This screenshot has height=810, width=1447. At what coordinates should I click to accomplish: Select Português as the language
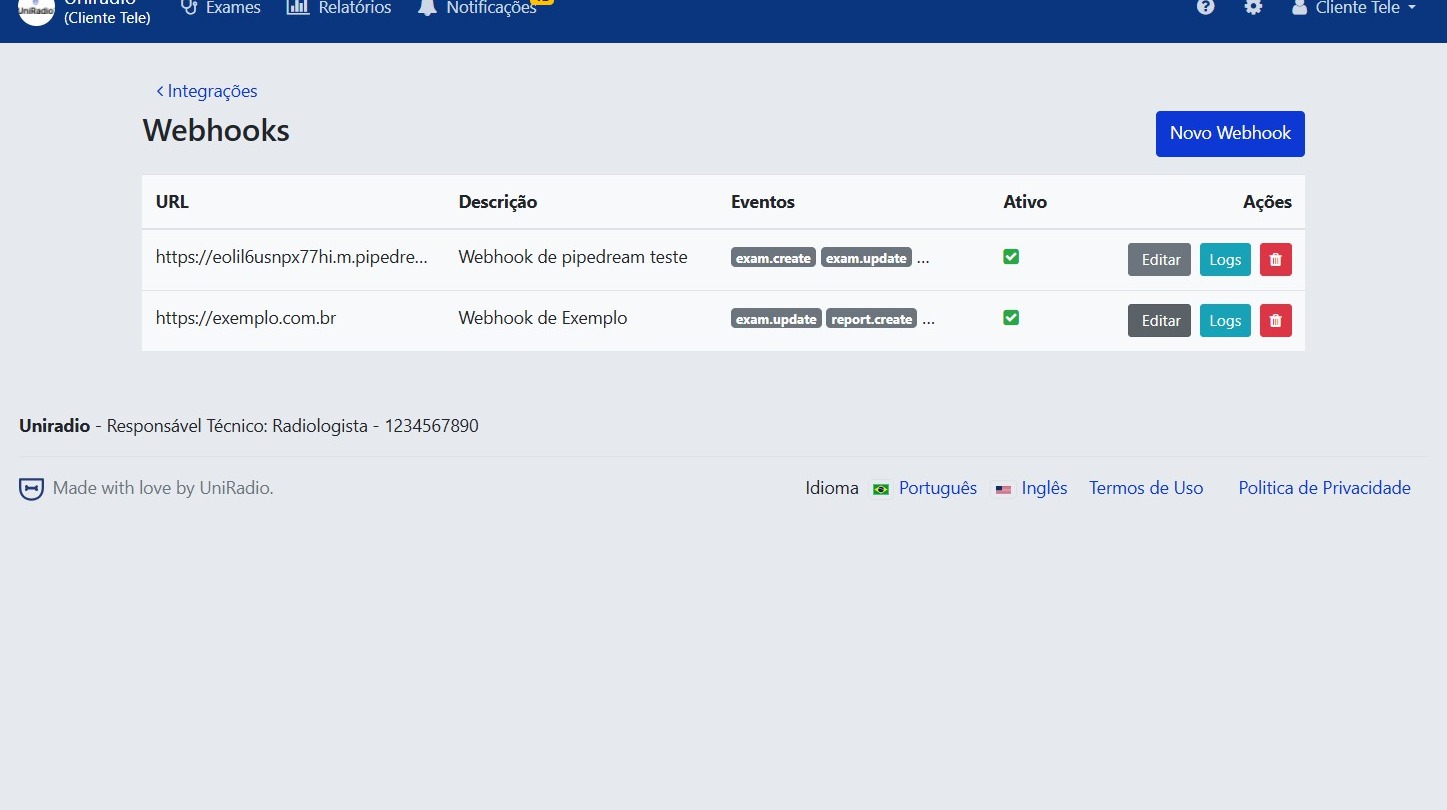click(x=937, y=488)
